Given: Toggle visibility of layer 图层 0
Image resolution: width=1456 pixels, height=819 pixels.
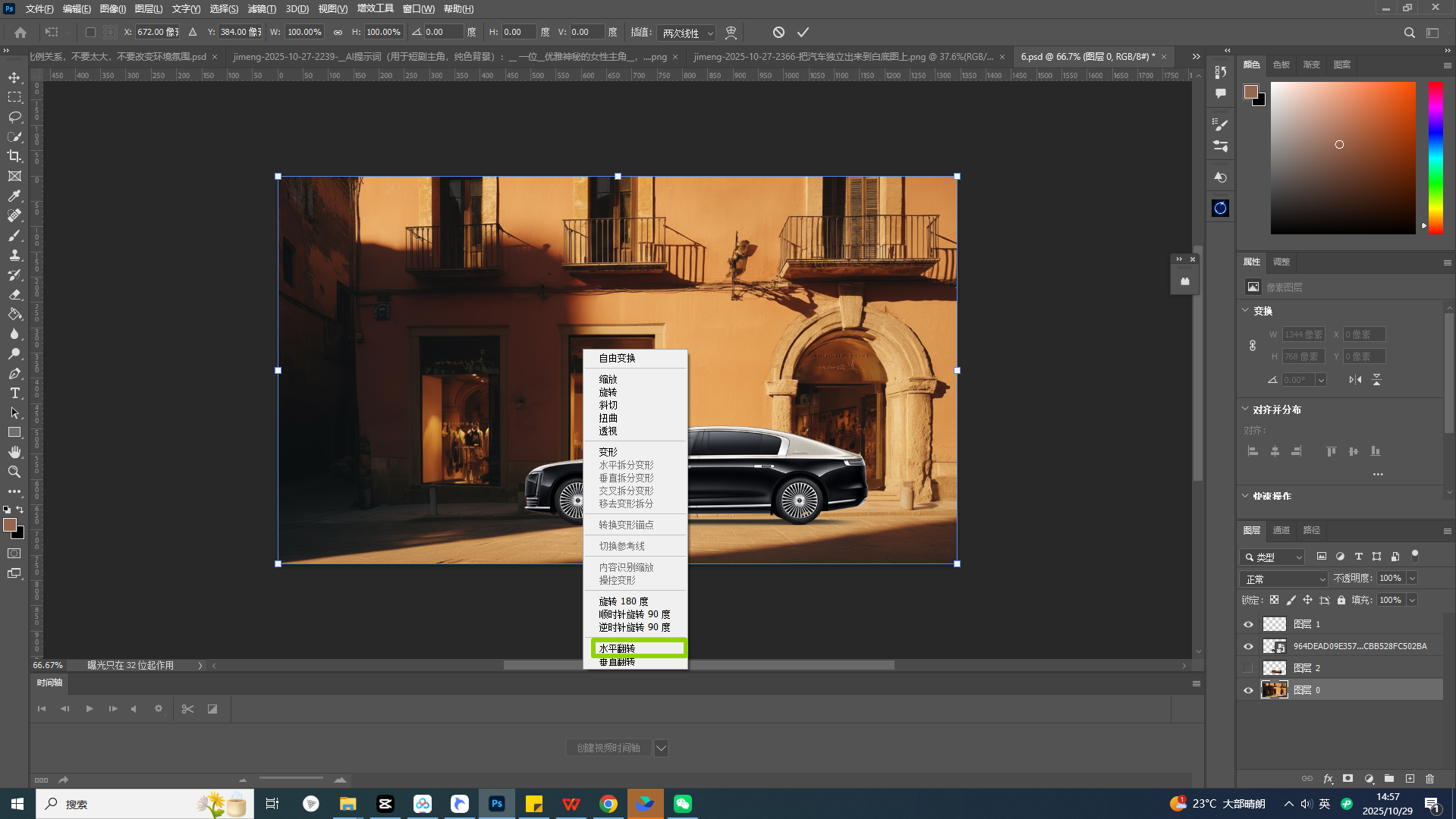Looking at the screenshot, I should 1248,690.
